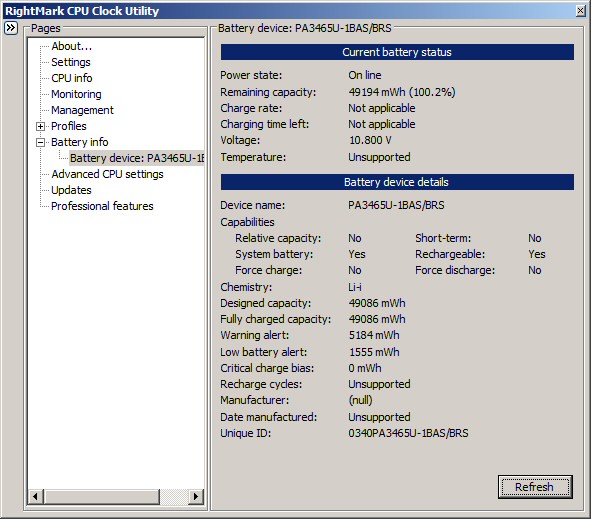The width and height of the screenshot is (591, 519).
Task: Click the fully charged capacity value
Action: click(x=377, y=319)
